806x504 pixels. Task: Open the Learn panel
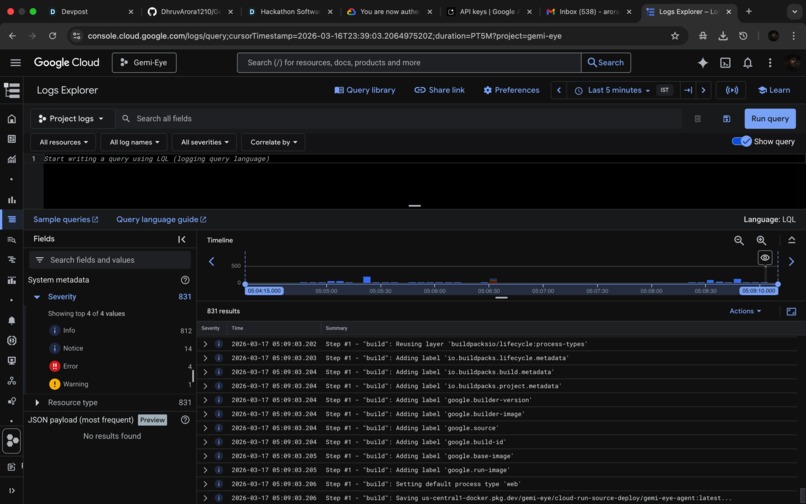(774, 90)
